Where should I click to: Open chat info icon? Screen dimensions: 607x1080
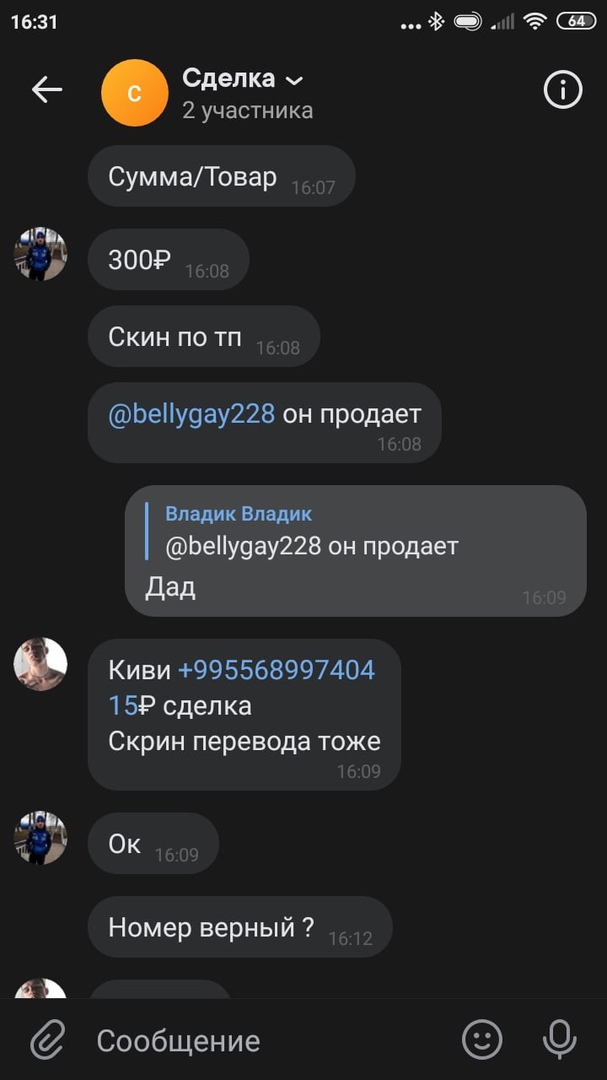(x=563, y=90)
